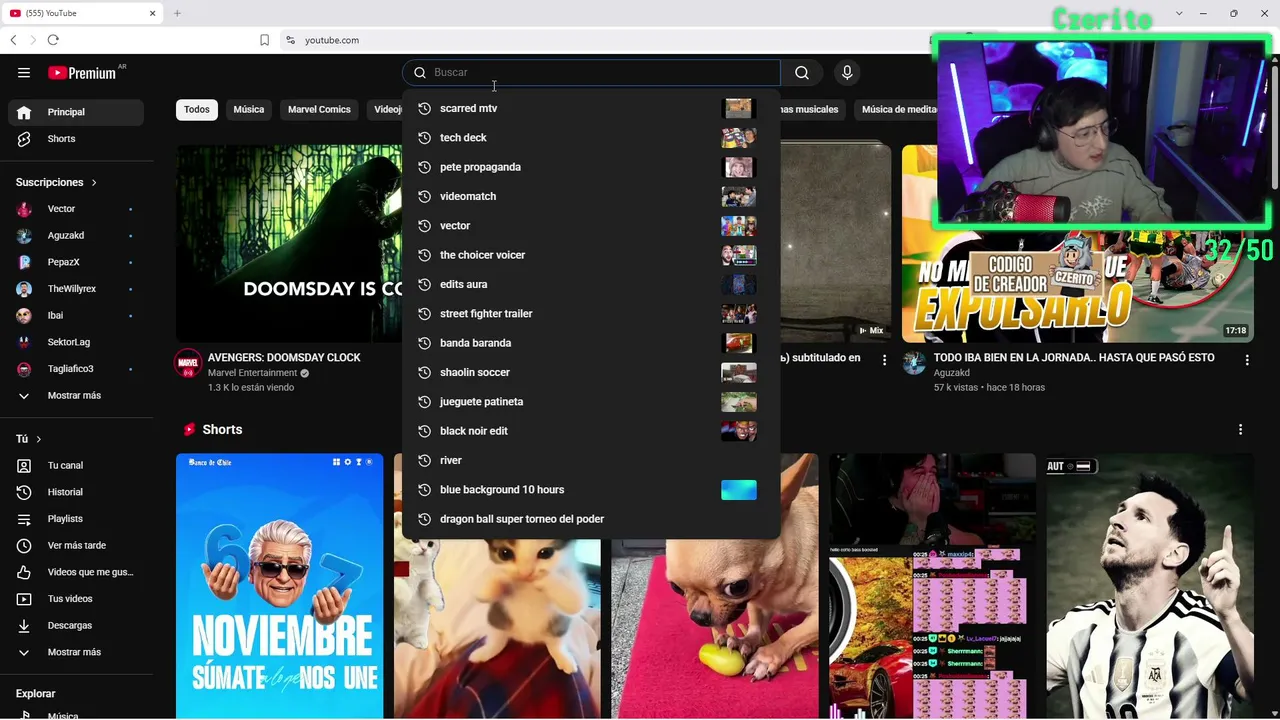Choose 'edits aura' search suggestion
The width and height of the screenshot is (1280, 720).
click(591, 284)
